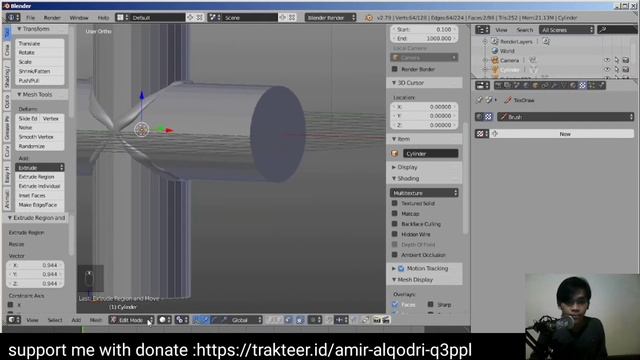
Task: Open the Object properties tab icon
Action: click(x=535, y=85)
